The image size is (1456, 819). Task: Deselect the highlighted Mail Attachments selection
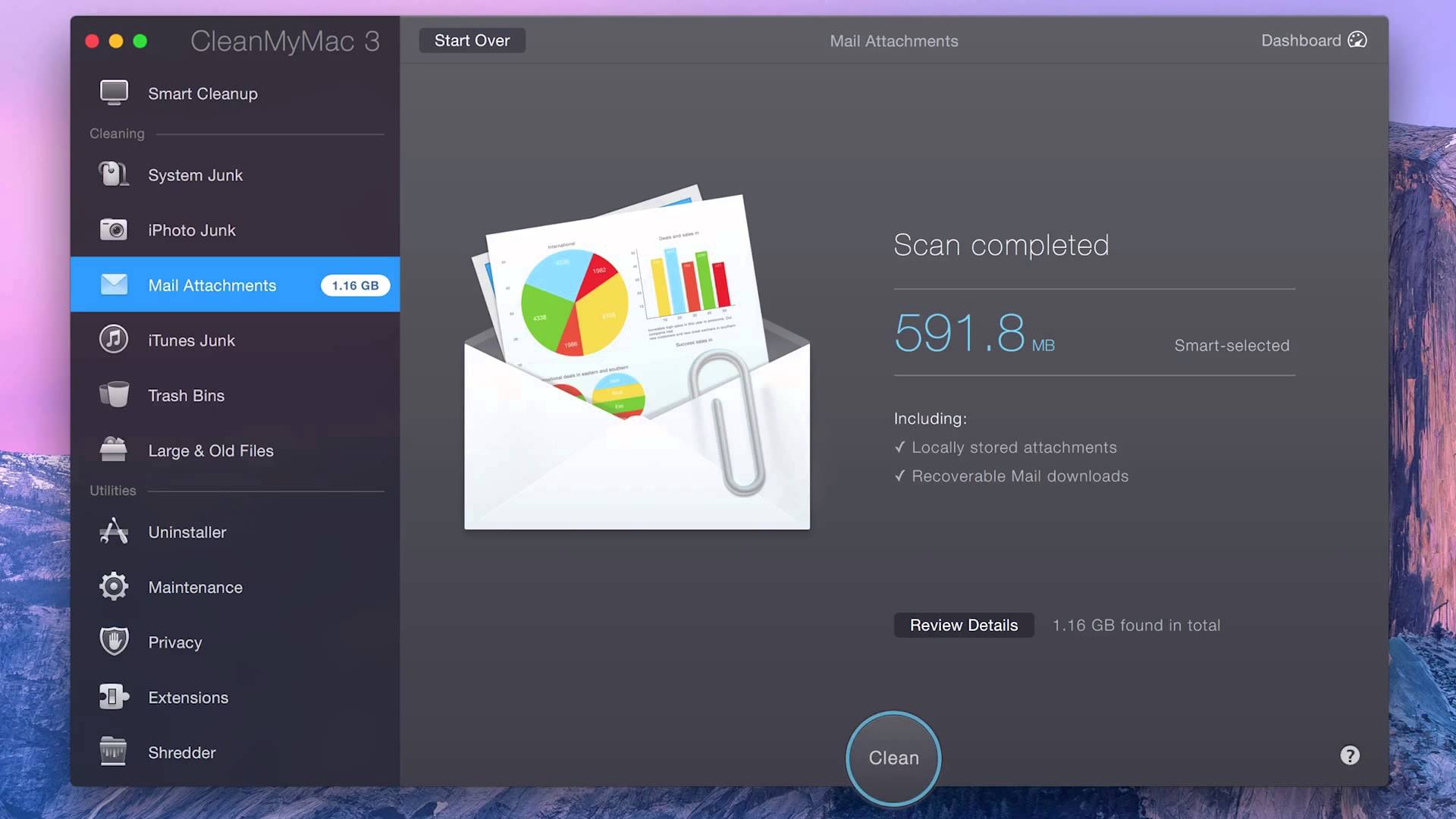point(212,284)
